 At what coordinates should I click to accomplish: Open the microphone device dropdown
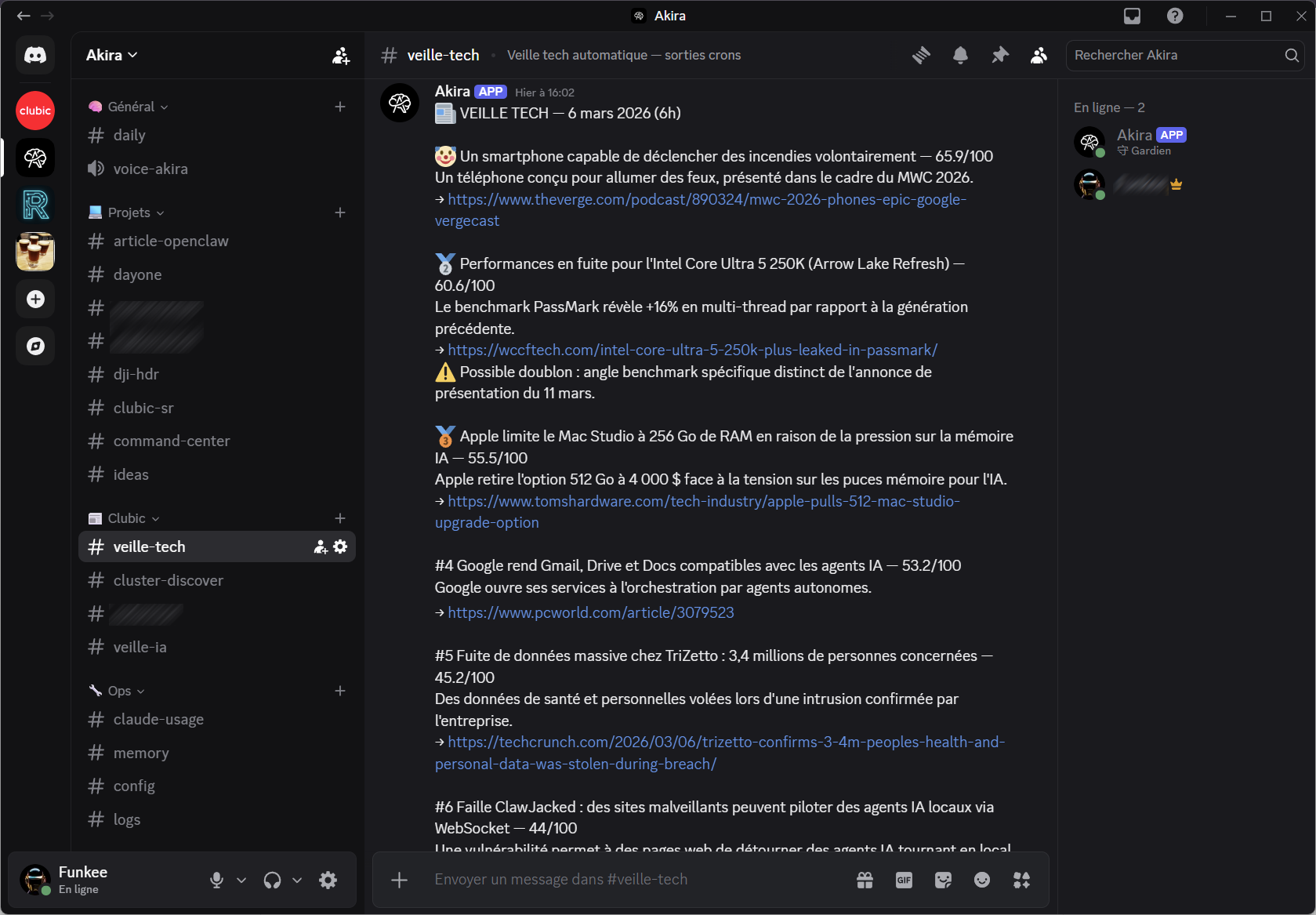click(241, 880)
